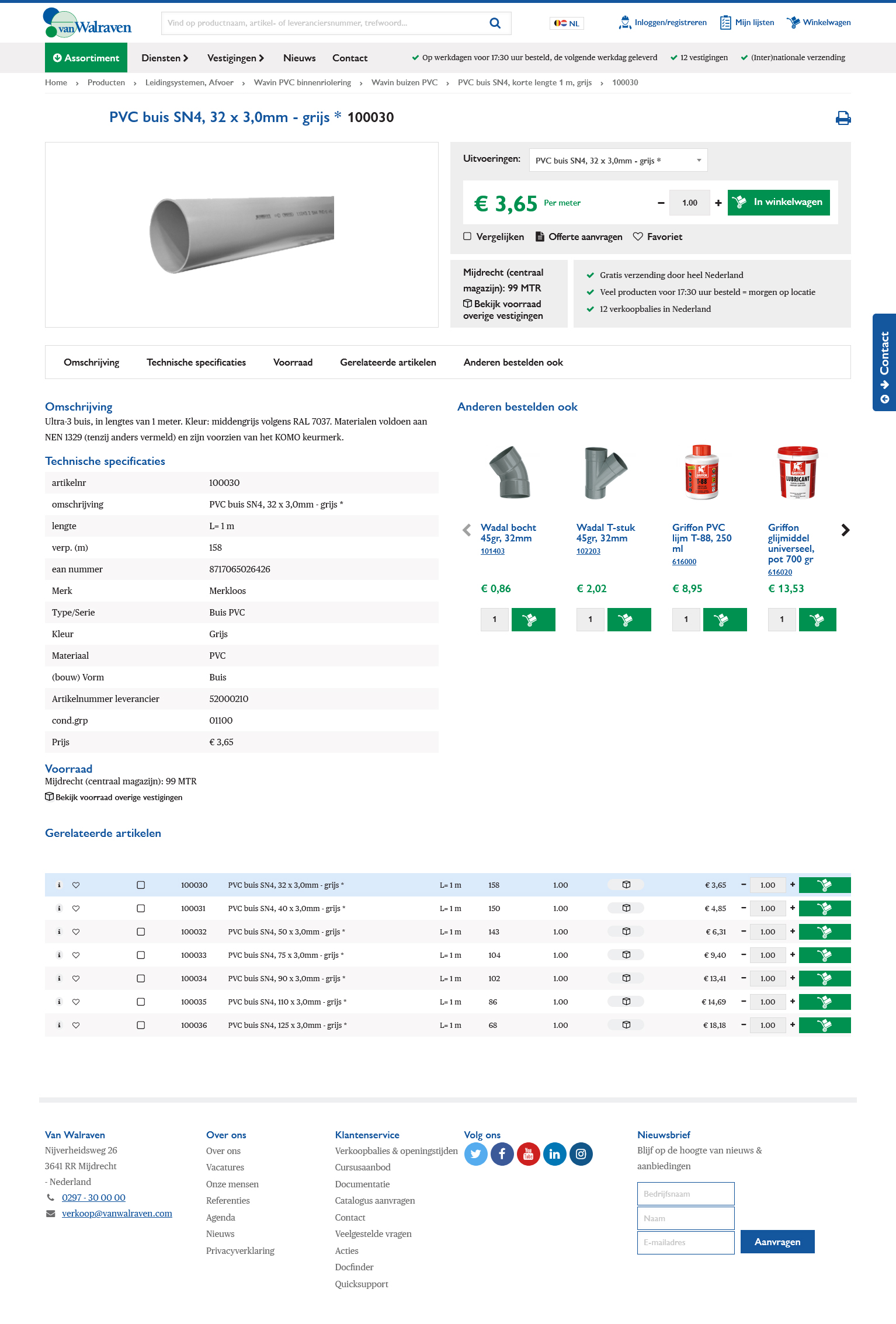Favorite article 100032 with heart icon
The image size is (896, 1324).
(x=76, y=932)
